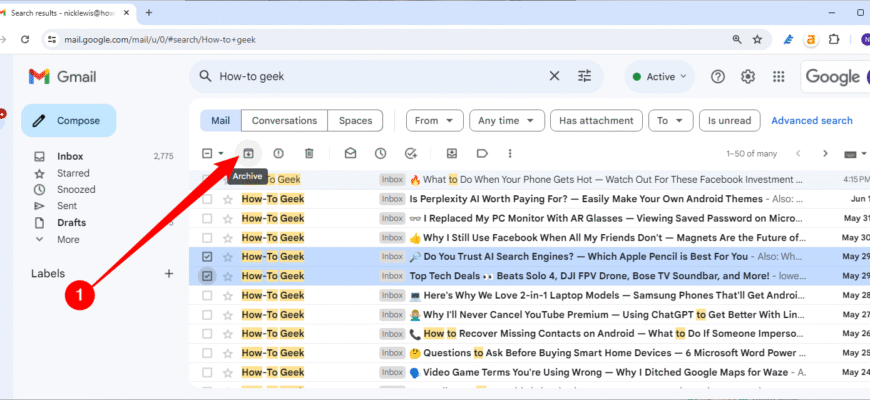View site information icon in address bar

click(52, 39)
